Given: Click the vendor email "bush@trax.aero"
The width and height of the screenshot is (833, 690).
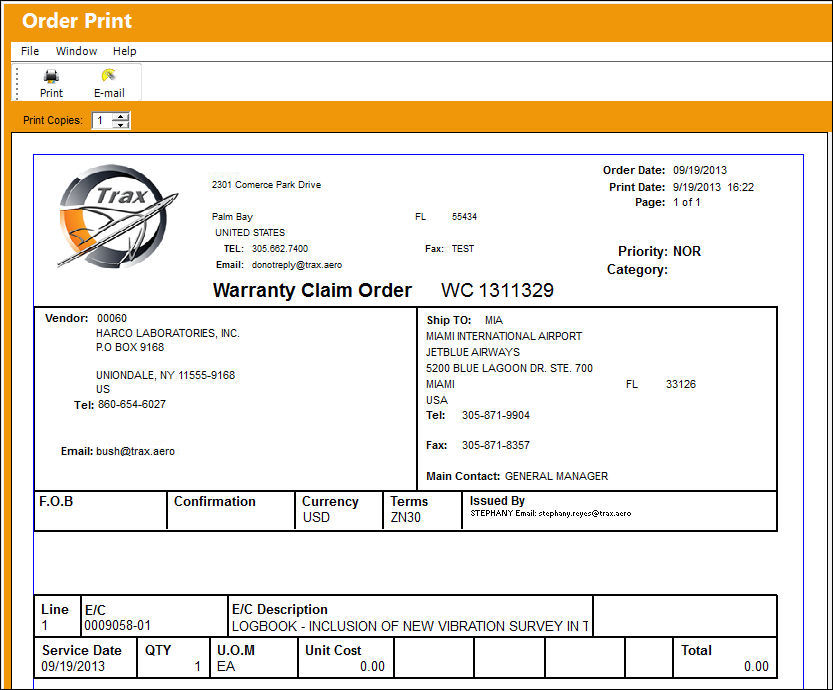Looking at the screenshot, I should click(x=135, y=452).
